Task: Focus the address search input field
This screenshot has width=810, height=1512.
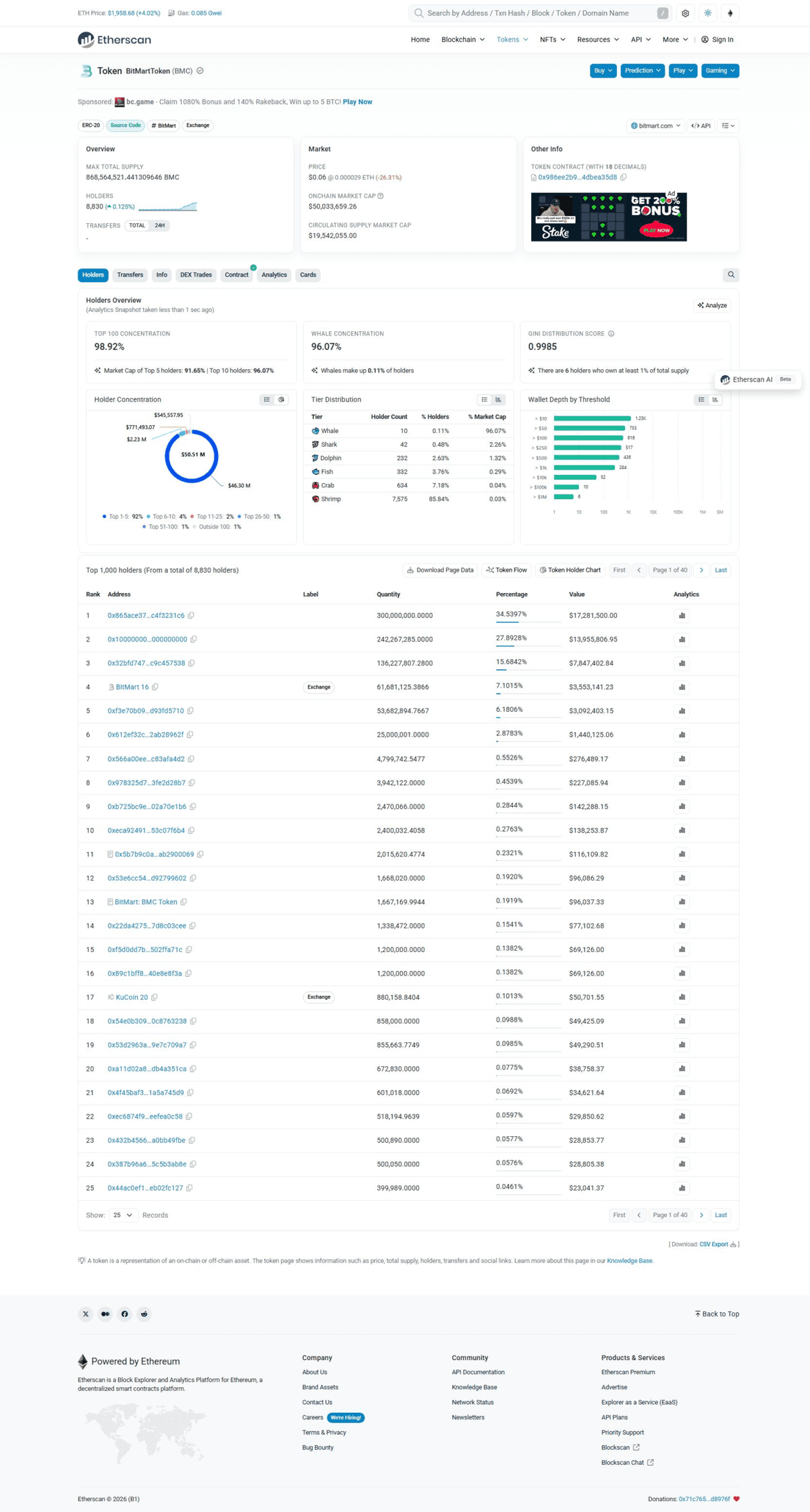Action: [x=540, y=13]
